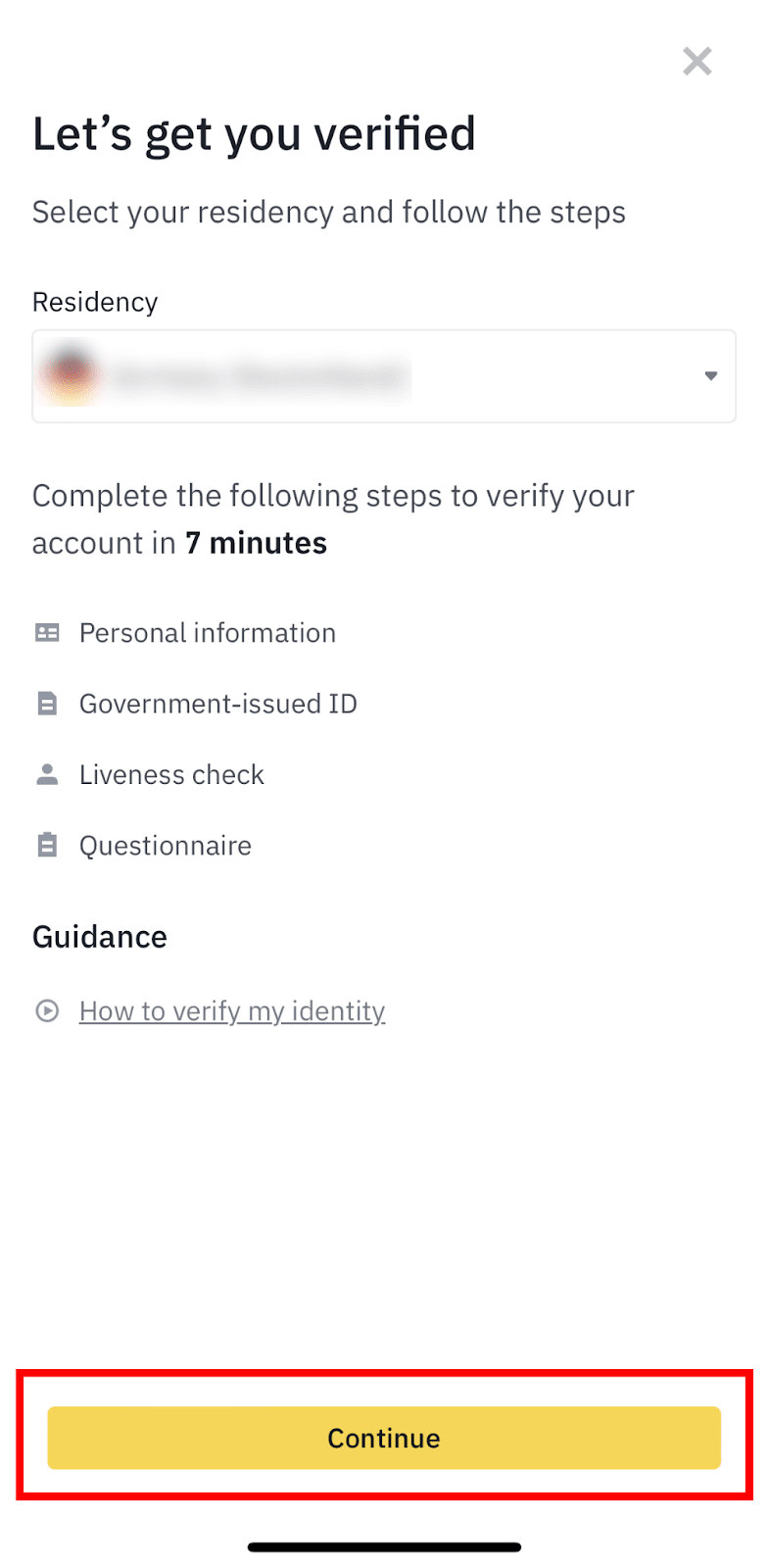This screenshot has width=768, height=1568.
Task: Select the Government-issued ID step label
Action: pos(218,704)
